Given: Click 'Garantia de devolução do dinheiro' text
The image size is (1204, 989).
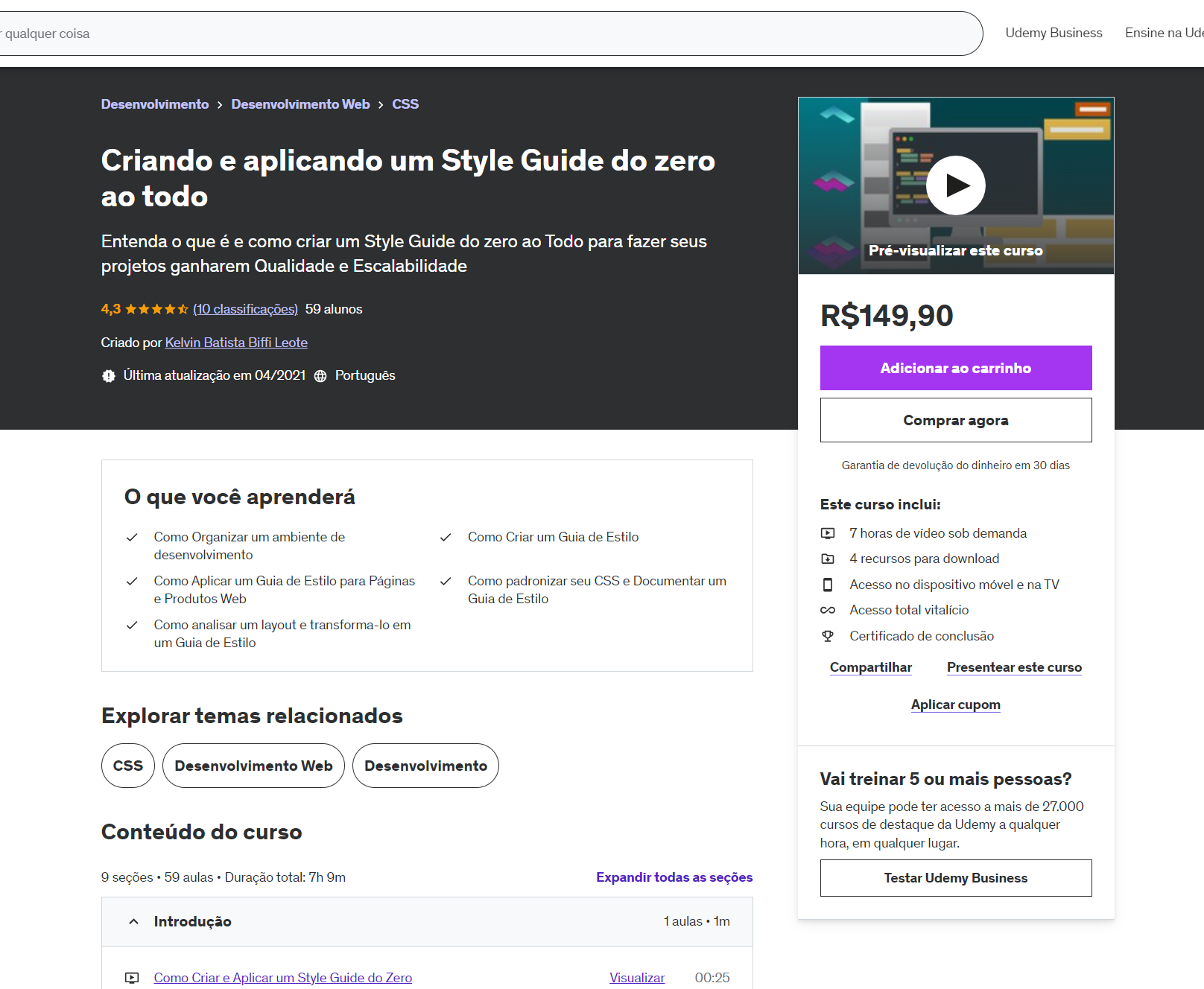Looking at the screenshot, I should pos(956,465).
